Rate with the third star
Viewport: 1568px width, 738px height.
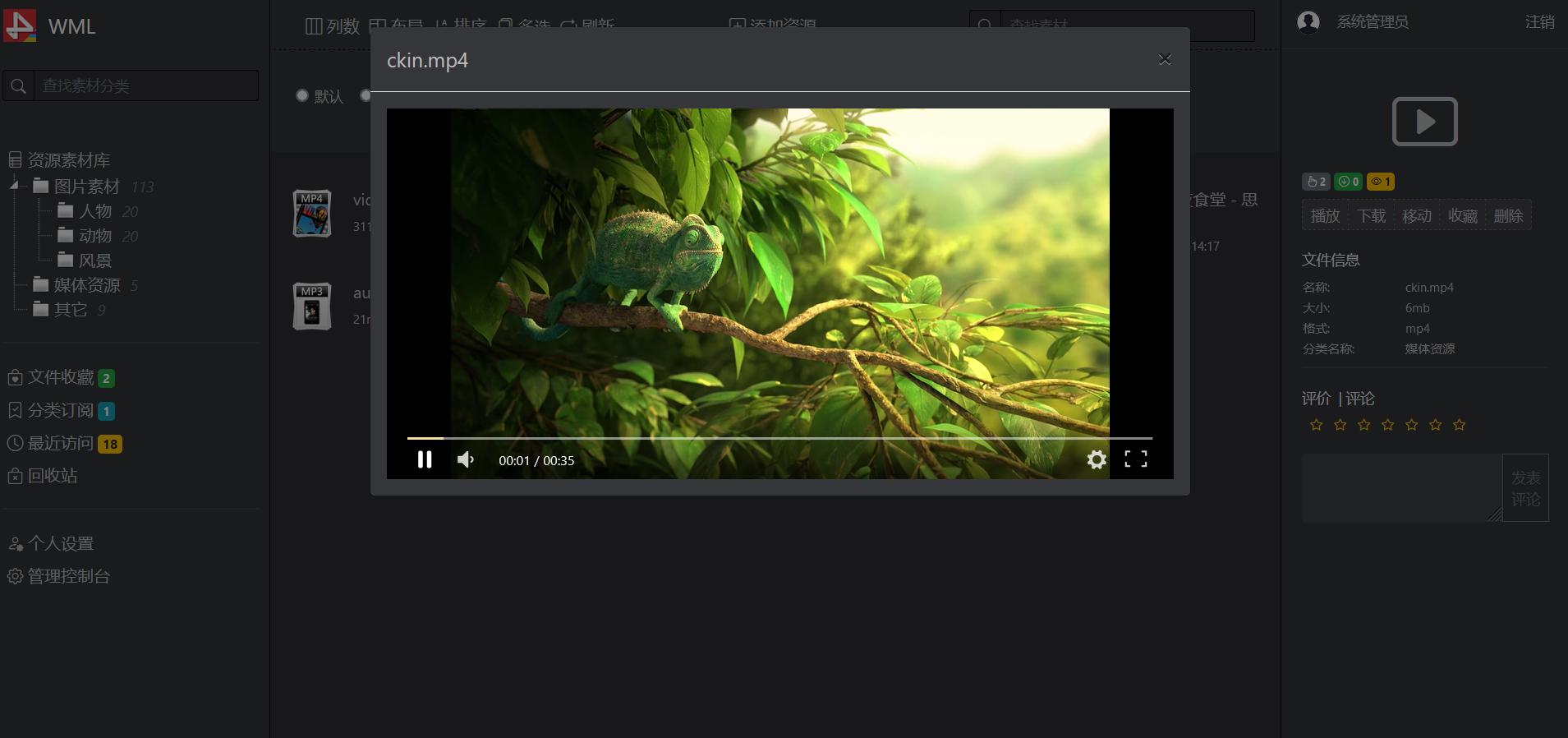click(1364, 425)
